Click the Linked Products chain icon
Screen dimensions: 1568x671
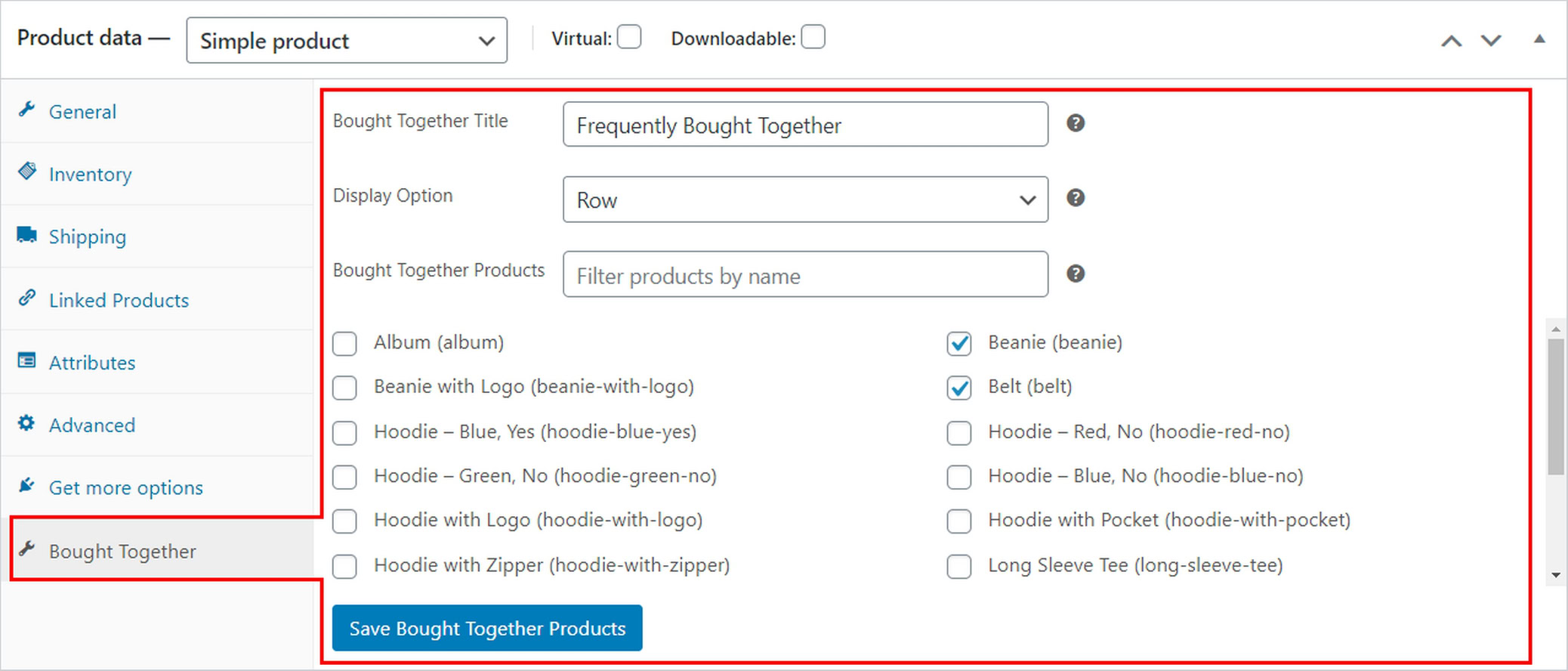click(x=27, y=298)
